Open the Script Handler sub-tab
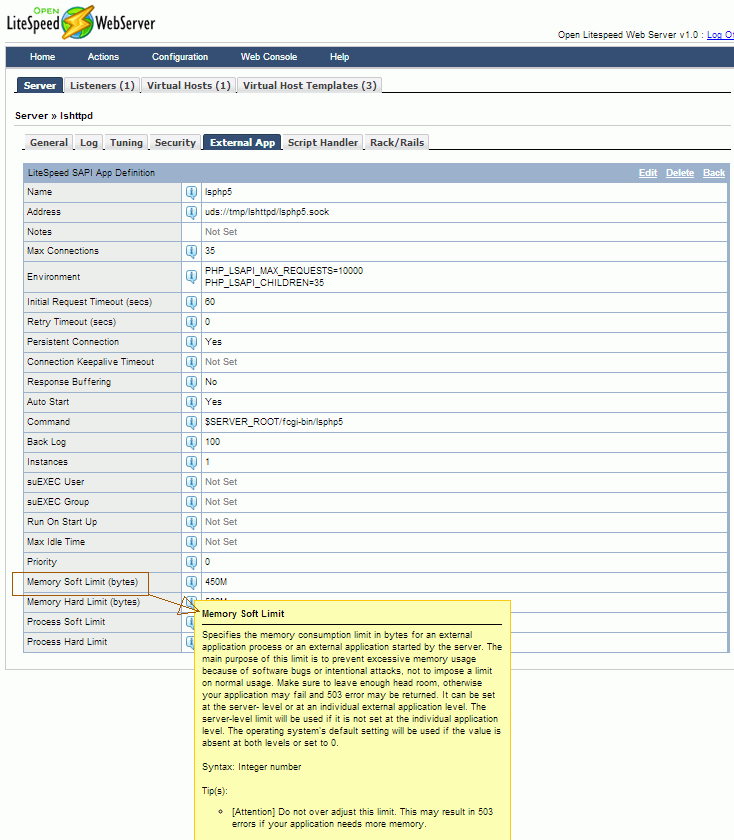 tap(323, 142)
